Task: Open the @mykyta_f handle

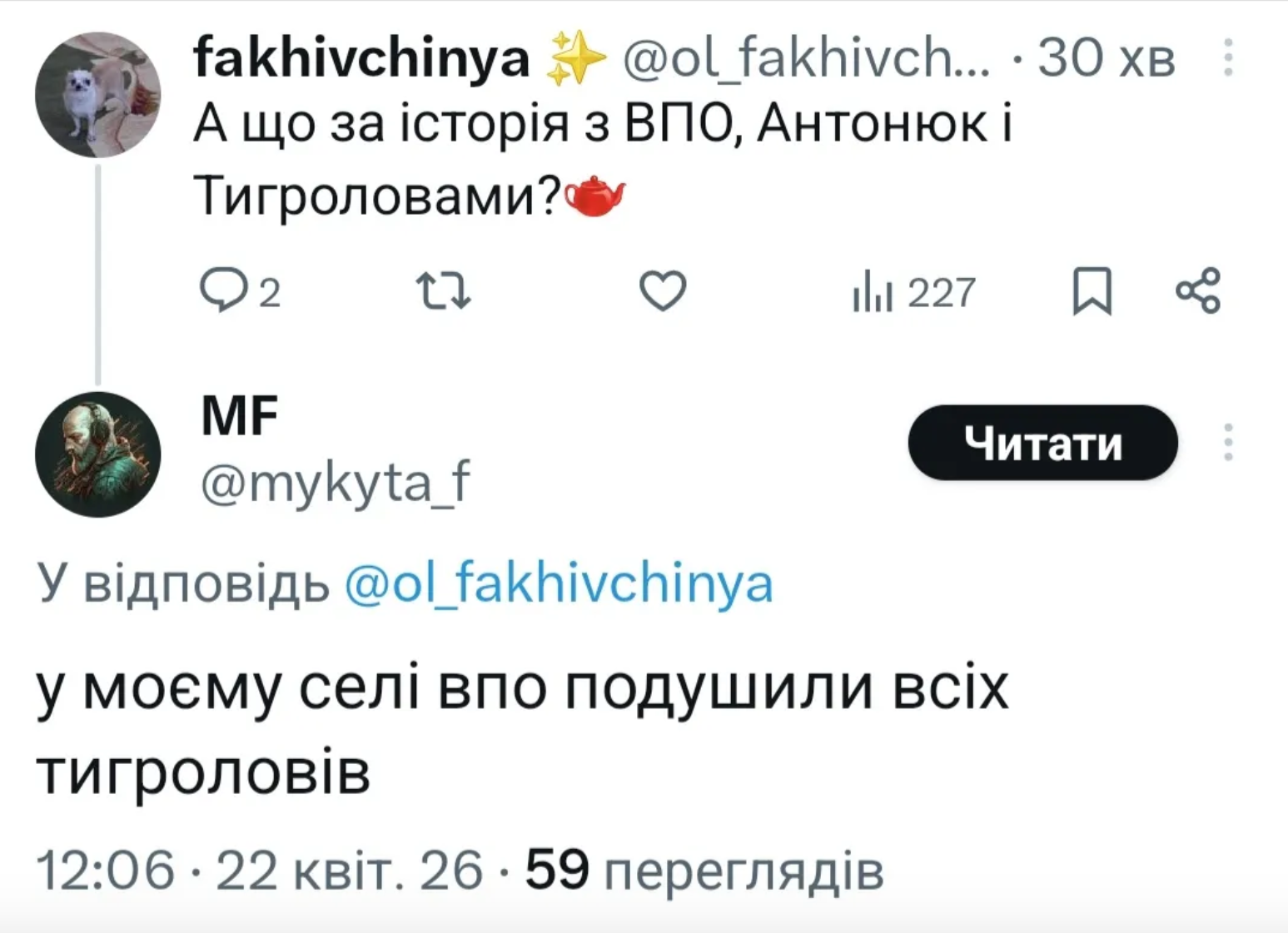Action: click(336, 481)
